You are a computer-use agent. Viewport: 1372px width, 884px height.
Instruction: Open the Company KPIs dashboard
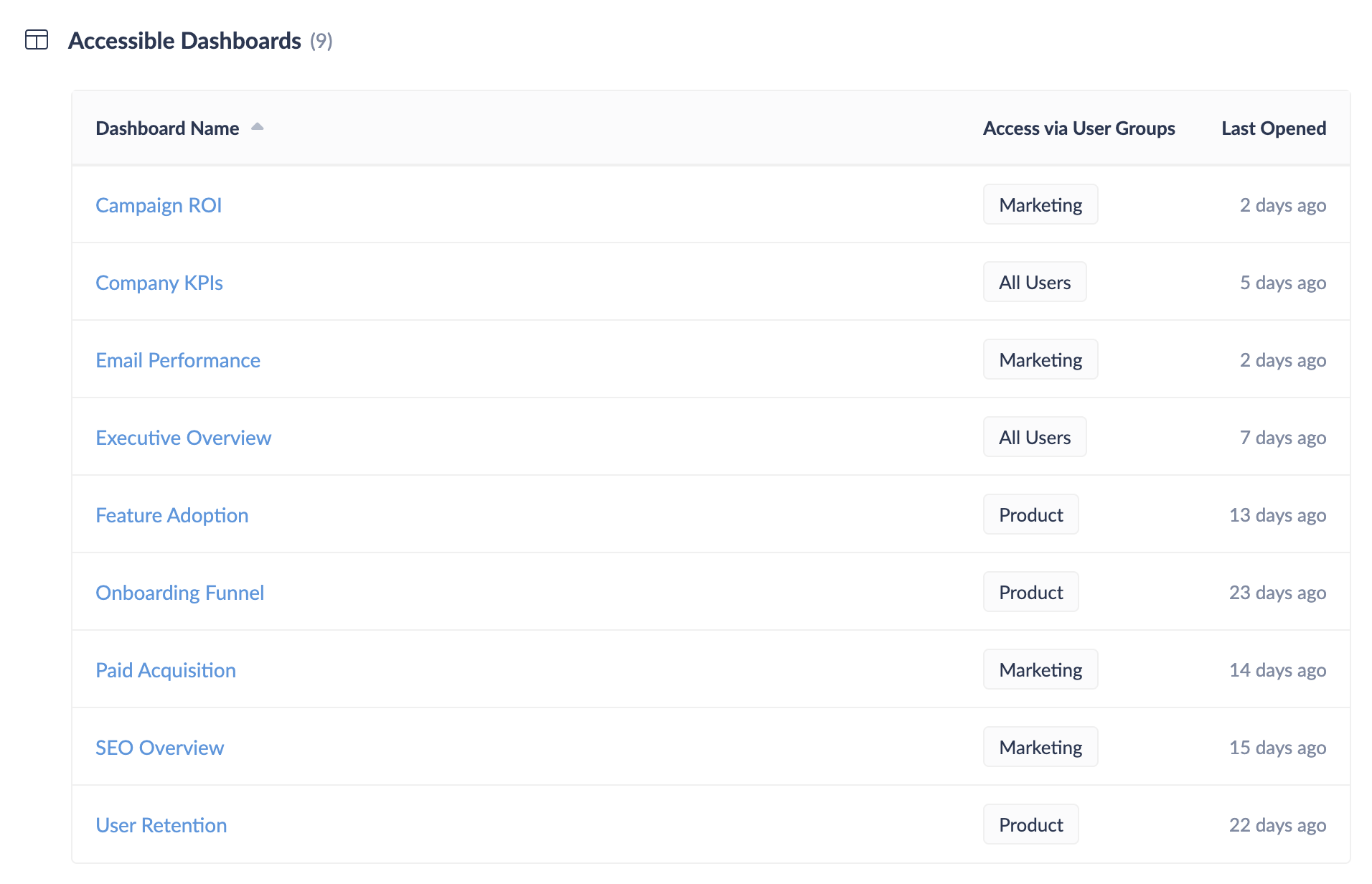[159, 282]
